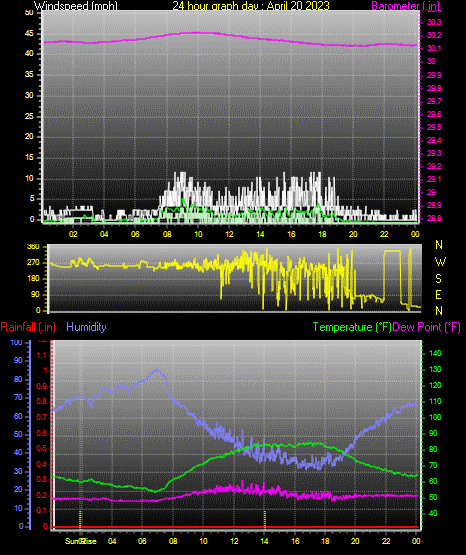Viewport: 466px width, 555px height.
Task: Select the 25 value on windspeed axis
Action: (x=29, y=116)
